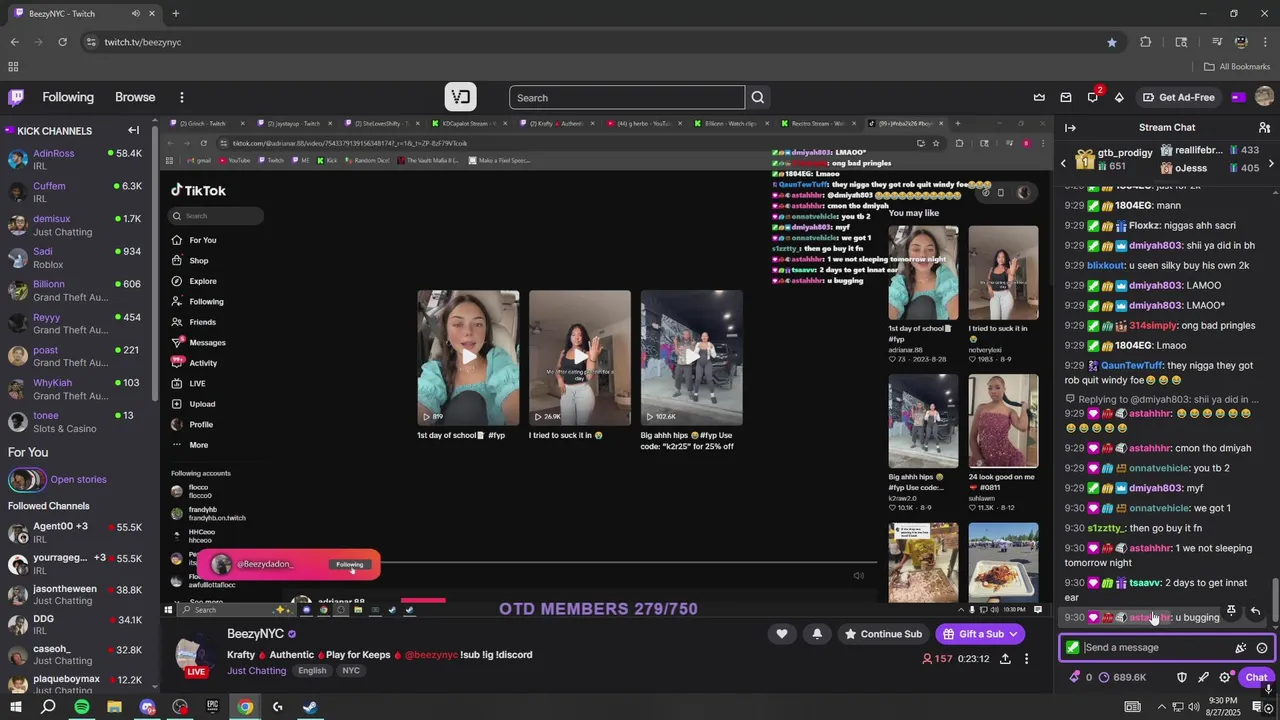Click the moderator shield icon below chat

click(1181, 677)
